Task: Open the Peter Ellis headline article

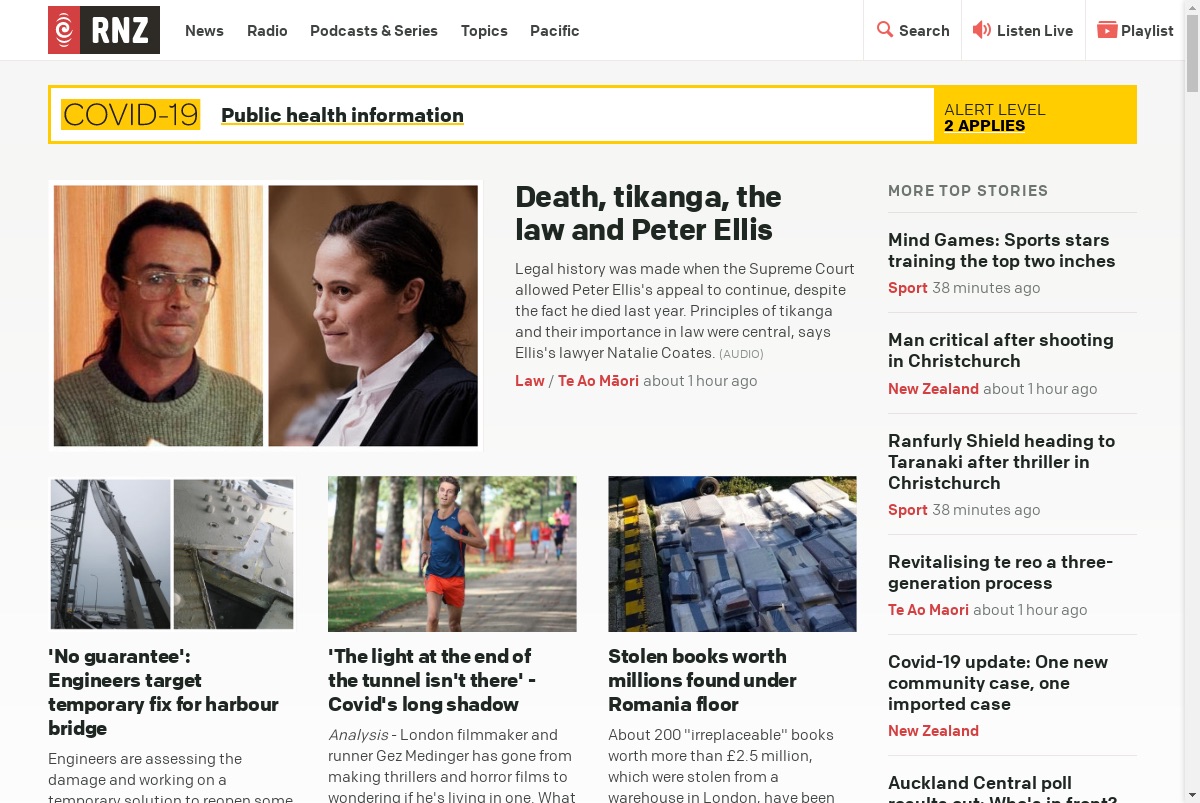Action: 648,213
